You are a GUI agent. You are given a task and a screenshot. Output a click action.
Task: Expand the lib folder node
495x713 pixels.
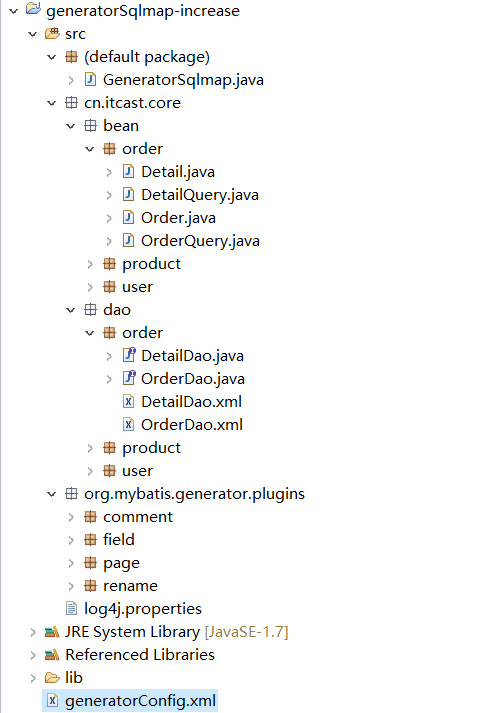pos(33,678)
